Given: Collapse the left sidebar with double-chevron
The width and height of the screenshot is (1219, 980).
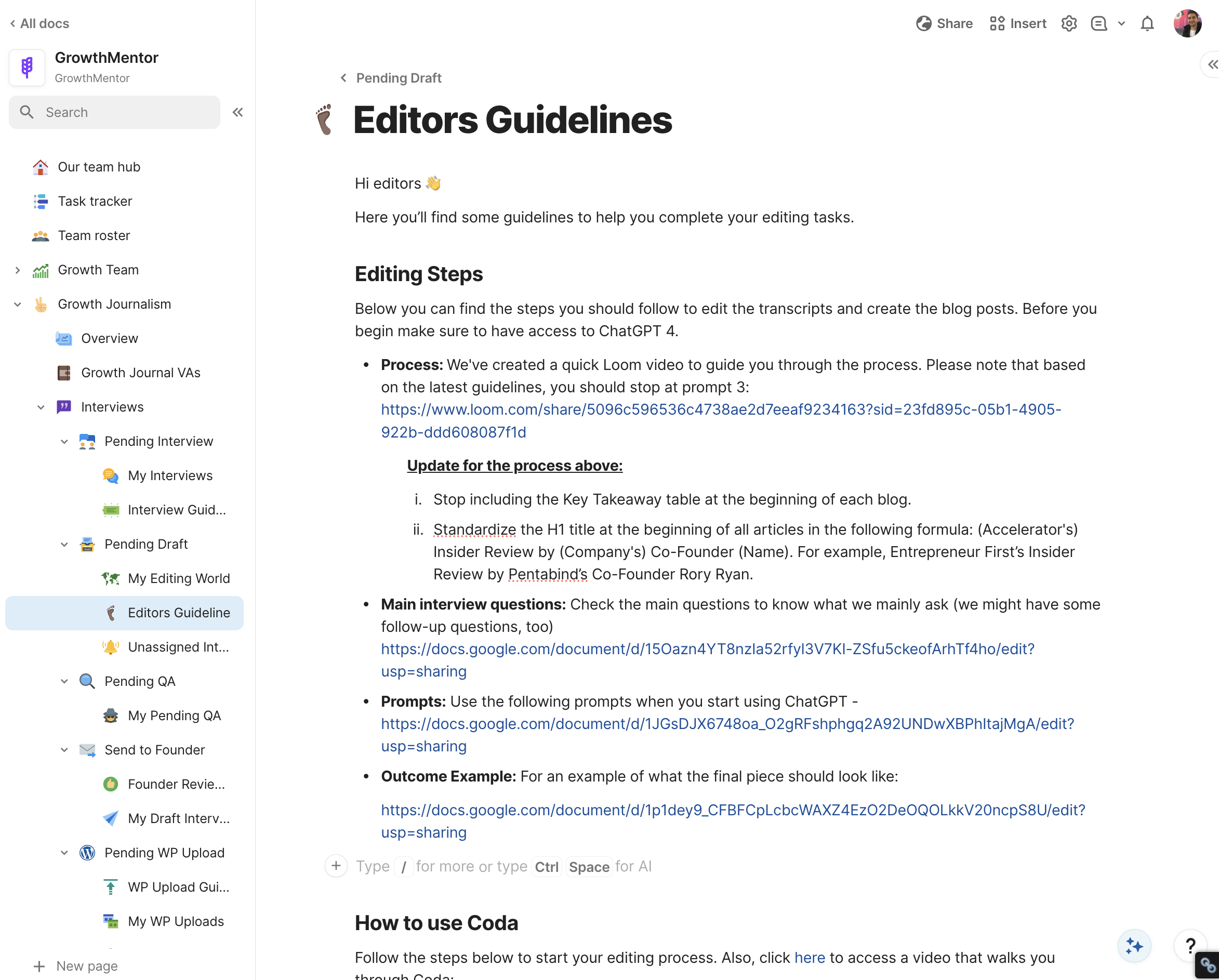Looking at the screenshot, I should click(x=237, y=112).
